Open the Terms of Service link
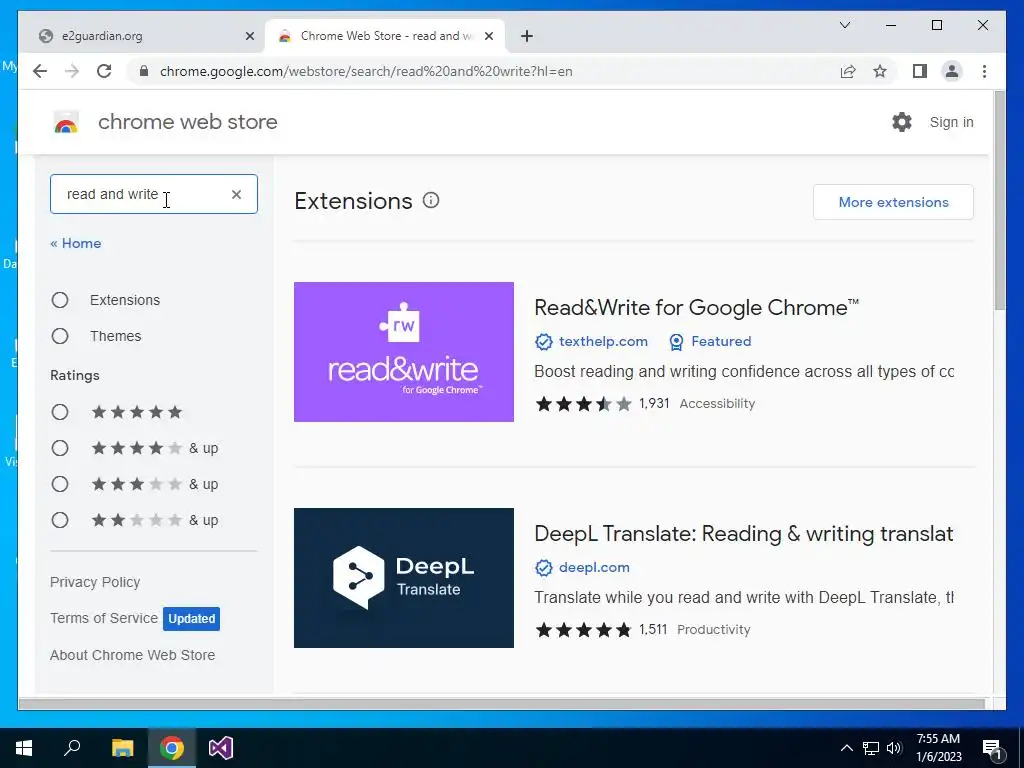The image size is (1024, 768). [x=104, y=618]
